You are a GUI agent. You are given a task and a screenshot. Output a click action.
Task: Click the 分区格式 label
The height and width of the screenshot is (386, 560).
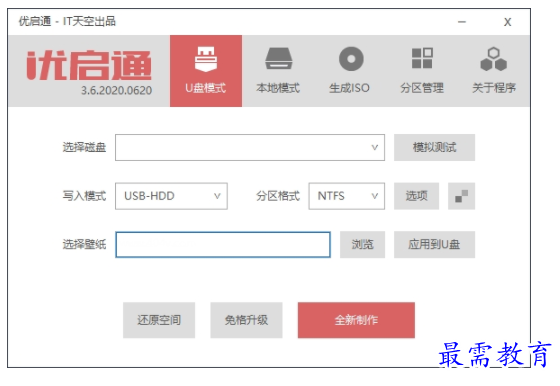278,196
